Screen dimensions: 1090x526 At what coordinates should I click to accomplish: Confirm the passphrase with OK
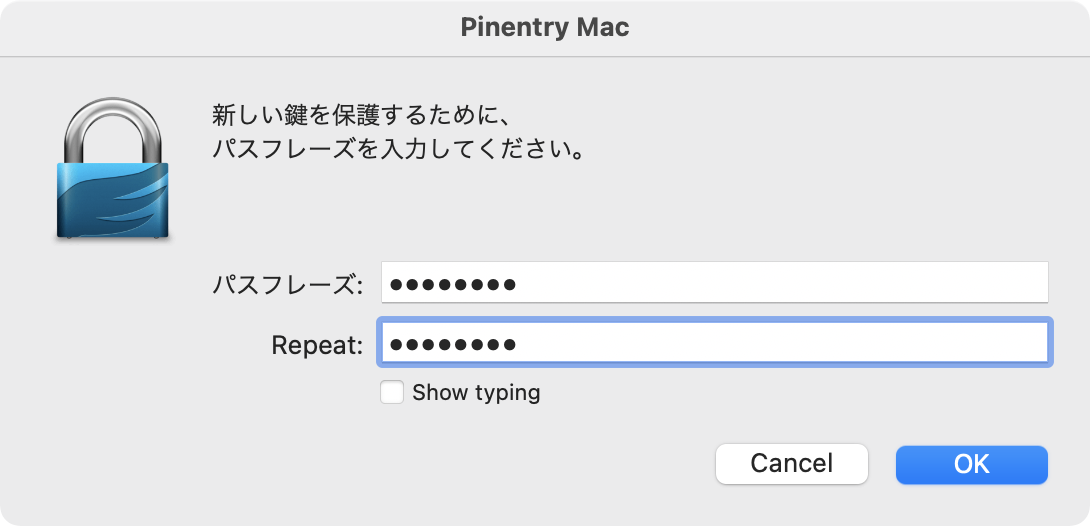click(972, 464)
